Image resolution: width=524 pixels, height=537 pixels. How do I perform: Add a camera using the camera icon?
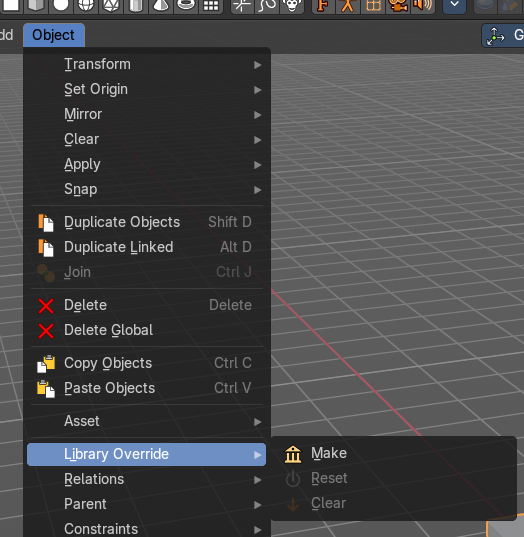(x=398, y=5)
